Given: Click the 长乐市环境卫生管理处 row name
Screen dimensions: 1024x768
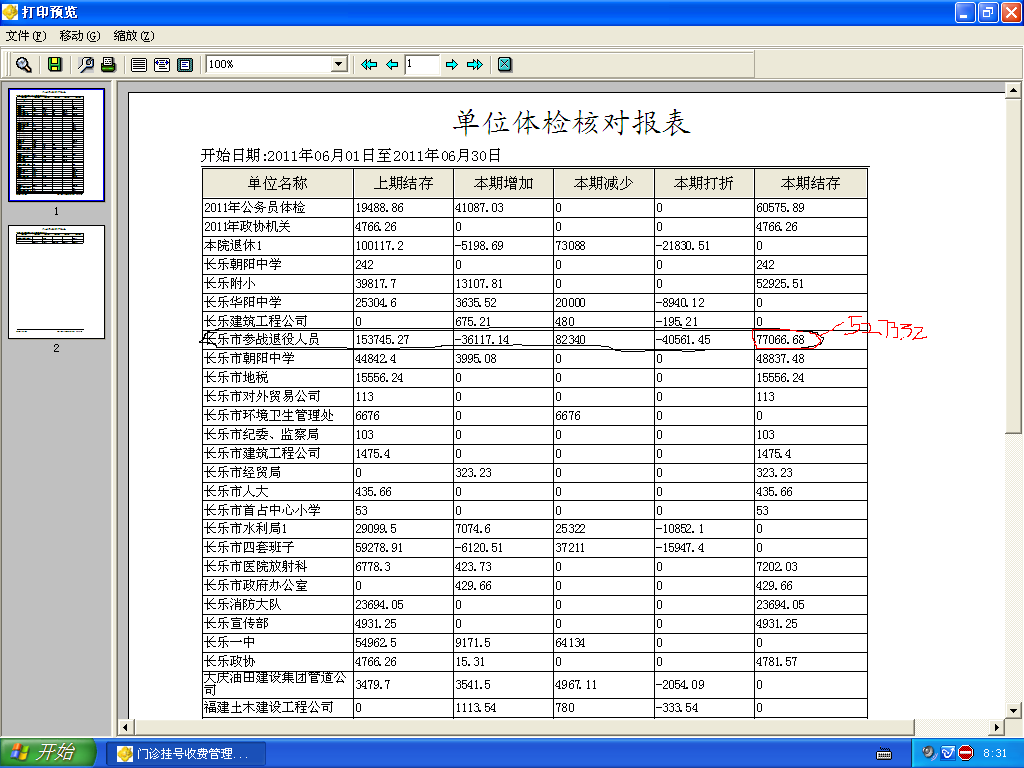Looking at the screenshot, I should pyautogui.click(x=268, y=415).
